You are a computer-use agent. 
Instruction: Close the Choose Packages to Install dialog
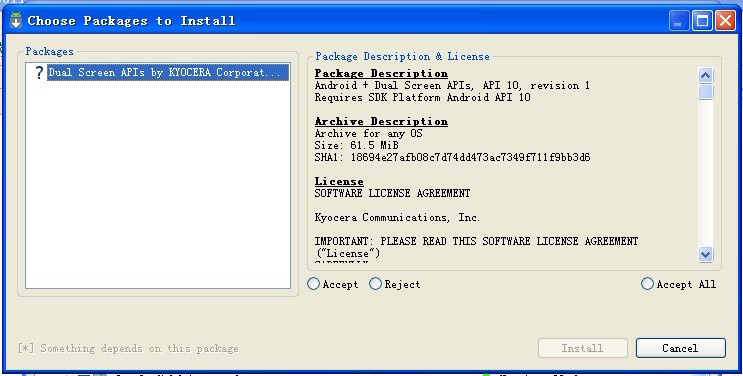pos(725,21)
